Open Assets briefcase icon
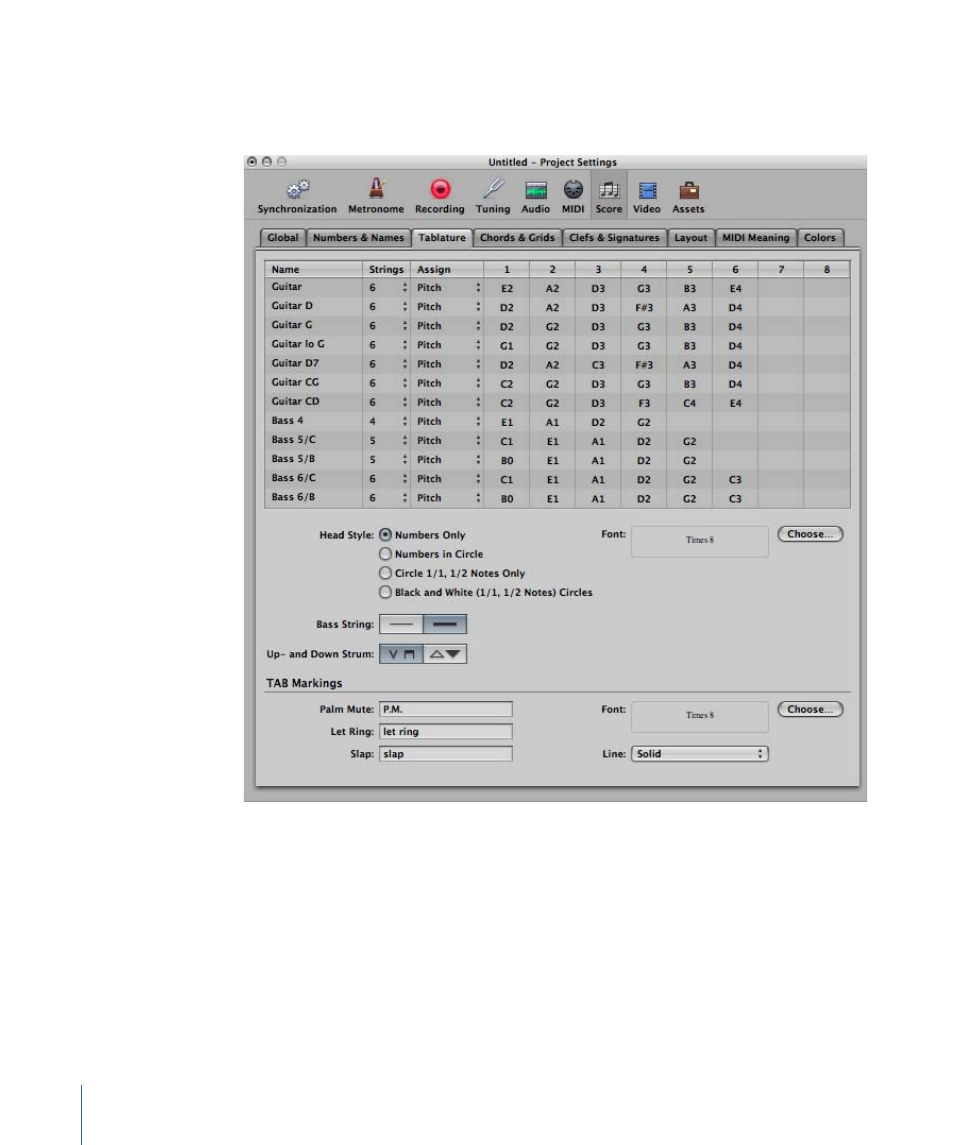 point(689,190)
